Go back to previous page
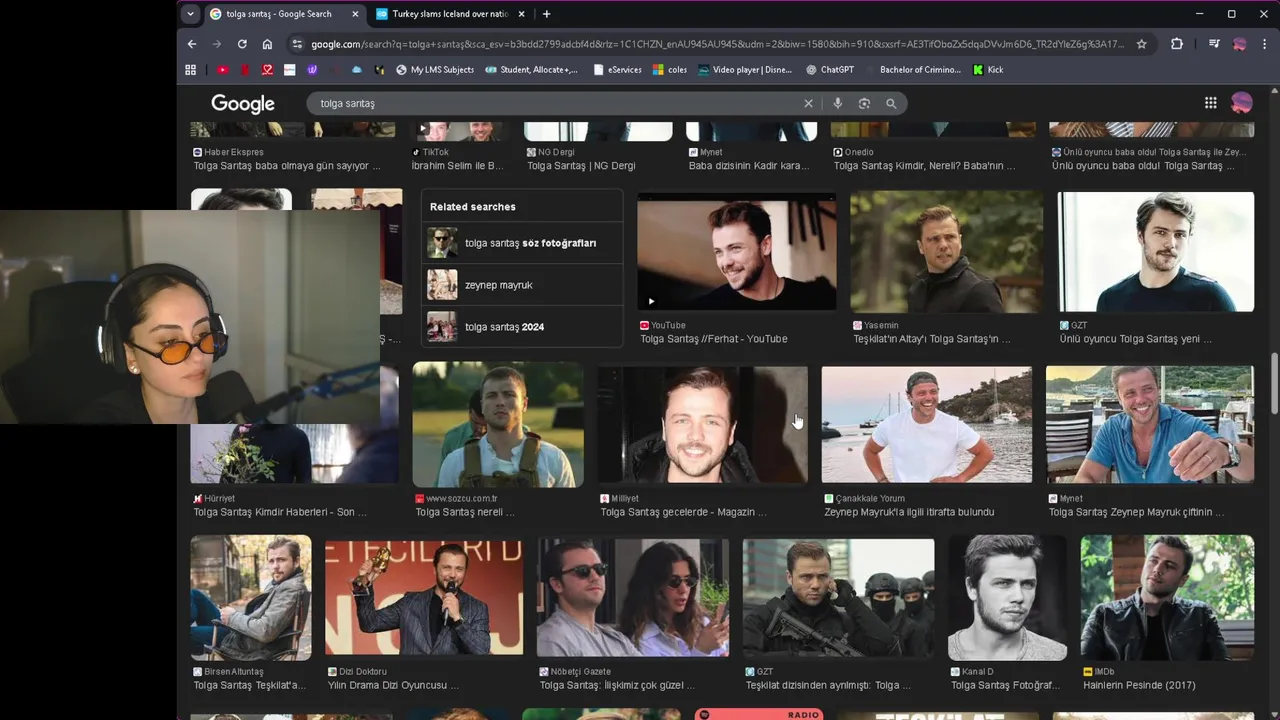 coord(192,44)
